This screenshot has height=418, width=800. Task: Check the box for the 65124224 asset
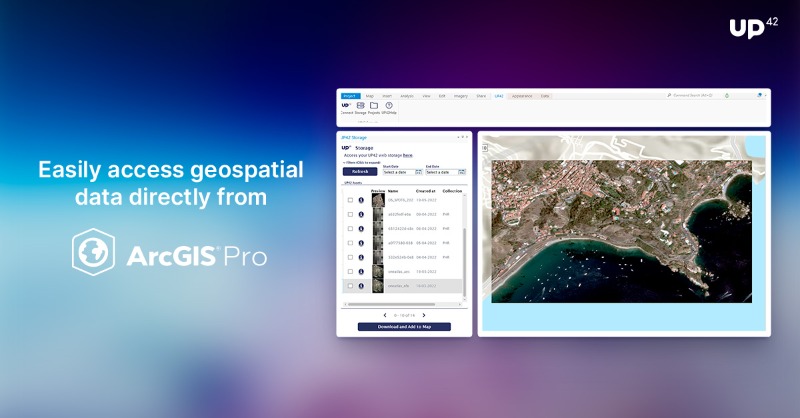(350, 229)
